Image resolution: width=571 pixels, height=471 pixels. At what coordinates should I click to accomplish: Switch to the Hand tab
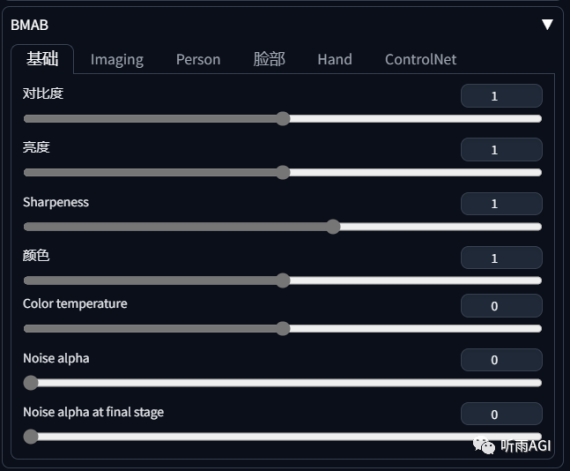pyautogui.click(x=335, y=59)
